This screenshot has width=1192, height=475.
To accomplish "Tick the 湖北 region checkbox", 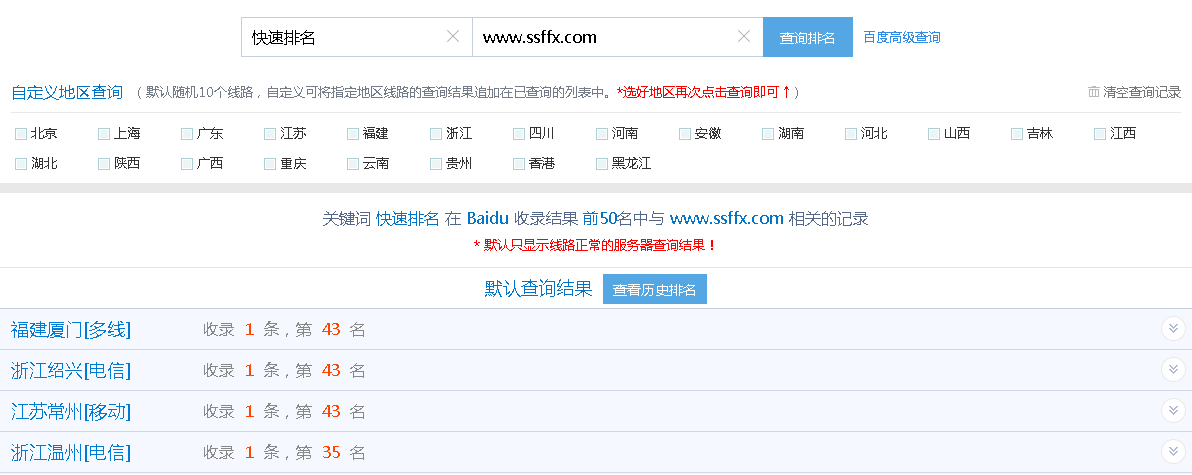I will click(21, 164).
